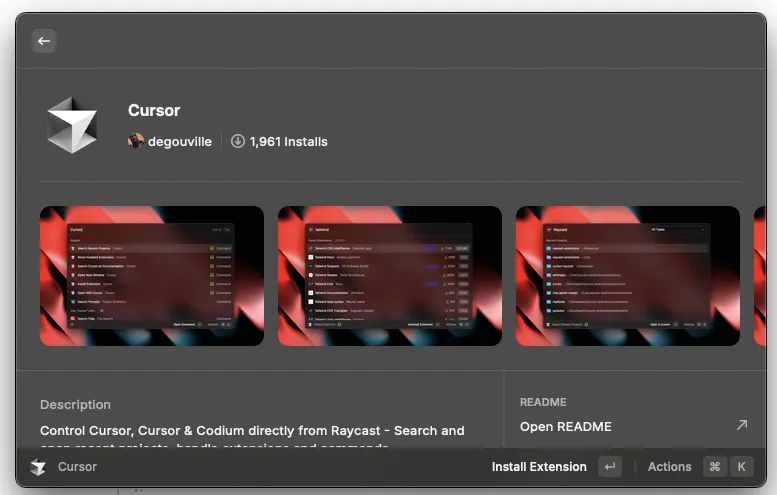Open the second screenshot showing tailwind extensions
The height and width of the screenshot is (495, 777).
(389, 276)
